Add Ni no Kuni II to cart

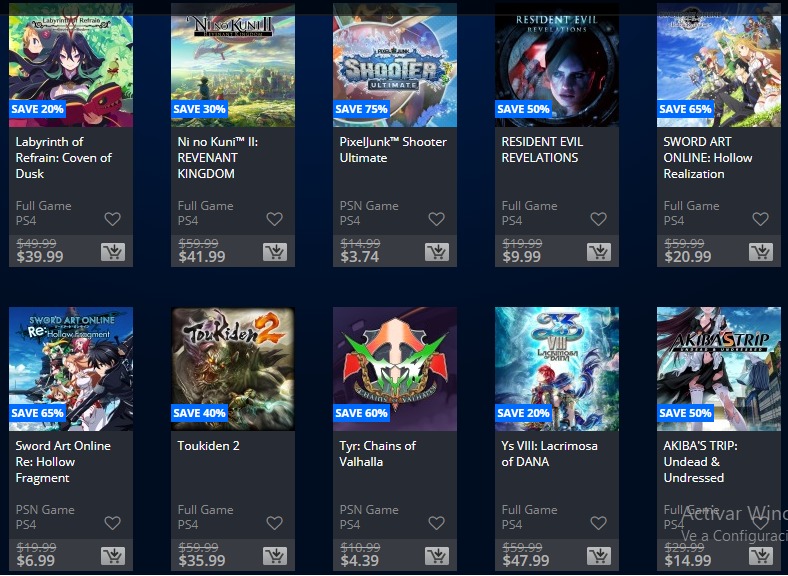click(x=275, y=252)
